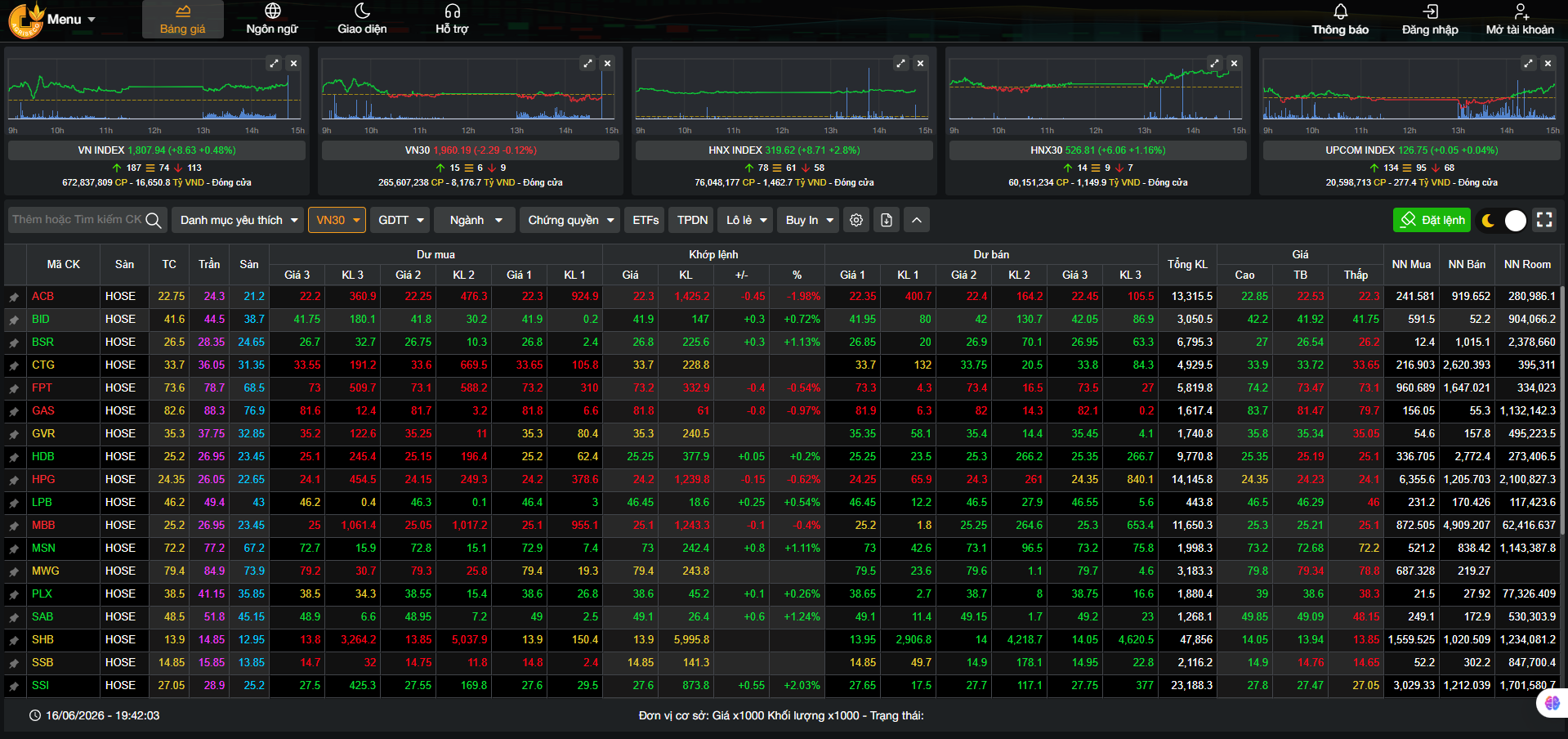The height and width of the screenshot is (739, 1568).
Task: Open table settings gear icon
Action: [x=856, y=220]
